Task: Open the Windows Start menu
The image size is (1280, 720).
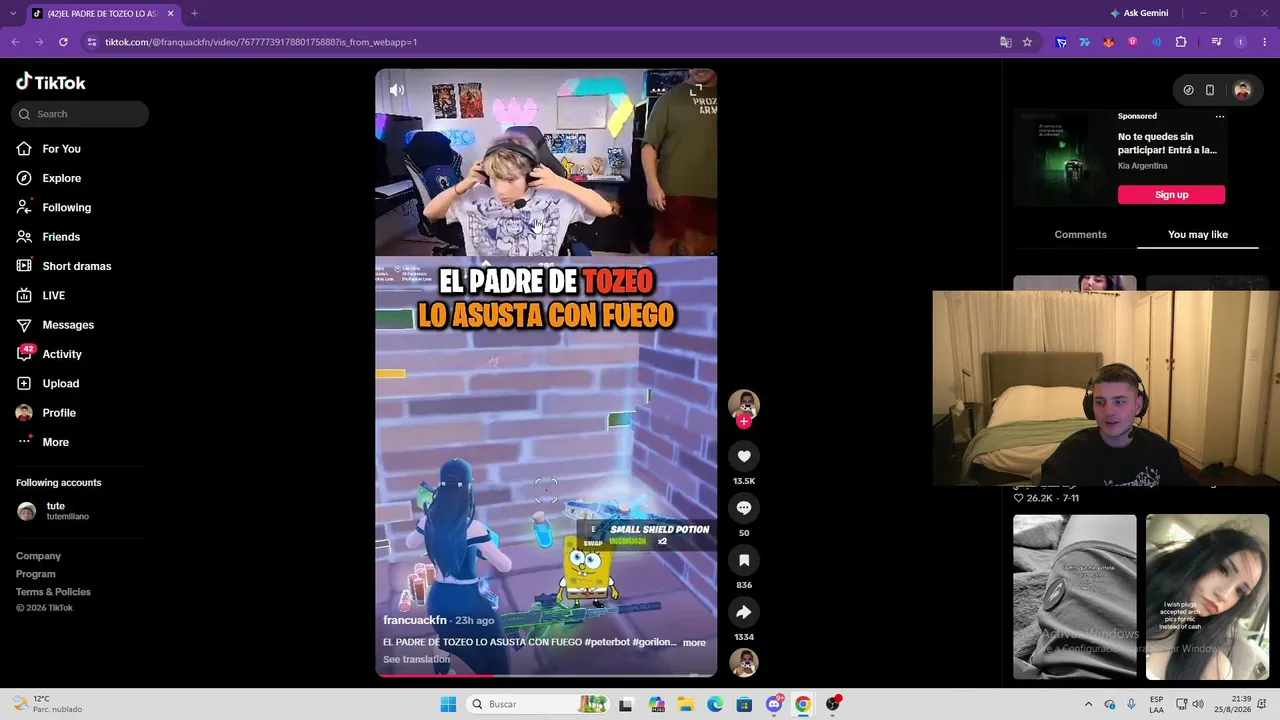Action: pos(448,704)
